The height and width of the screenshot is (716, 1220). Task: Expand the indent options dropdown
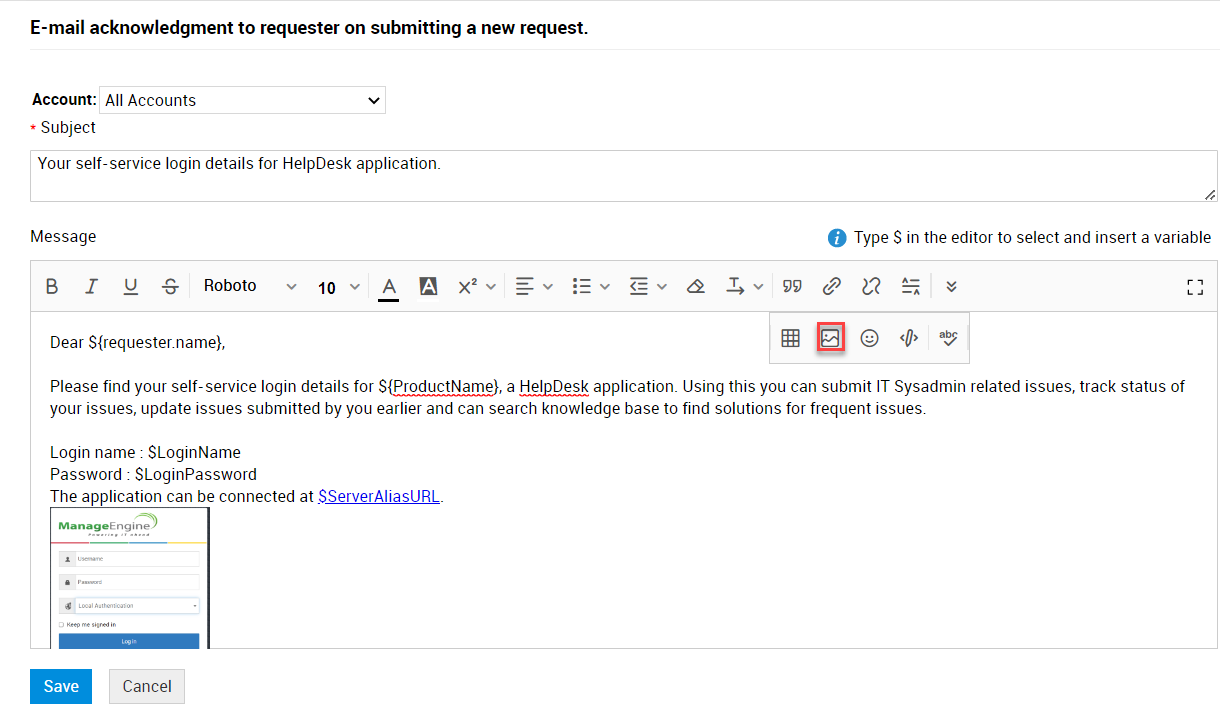648,287
